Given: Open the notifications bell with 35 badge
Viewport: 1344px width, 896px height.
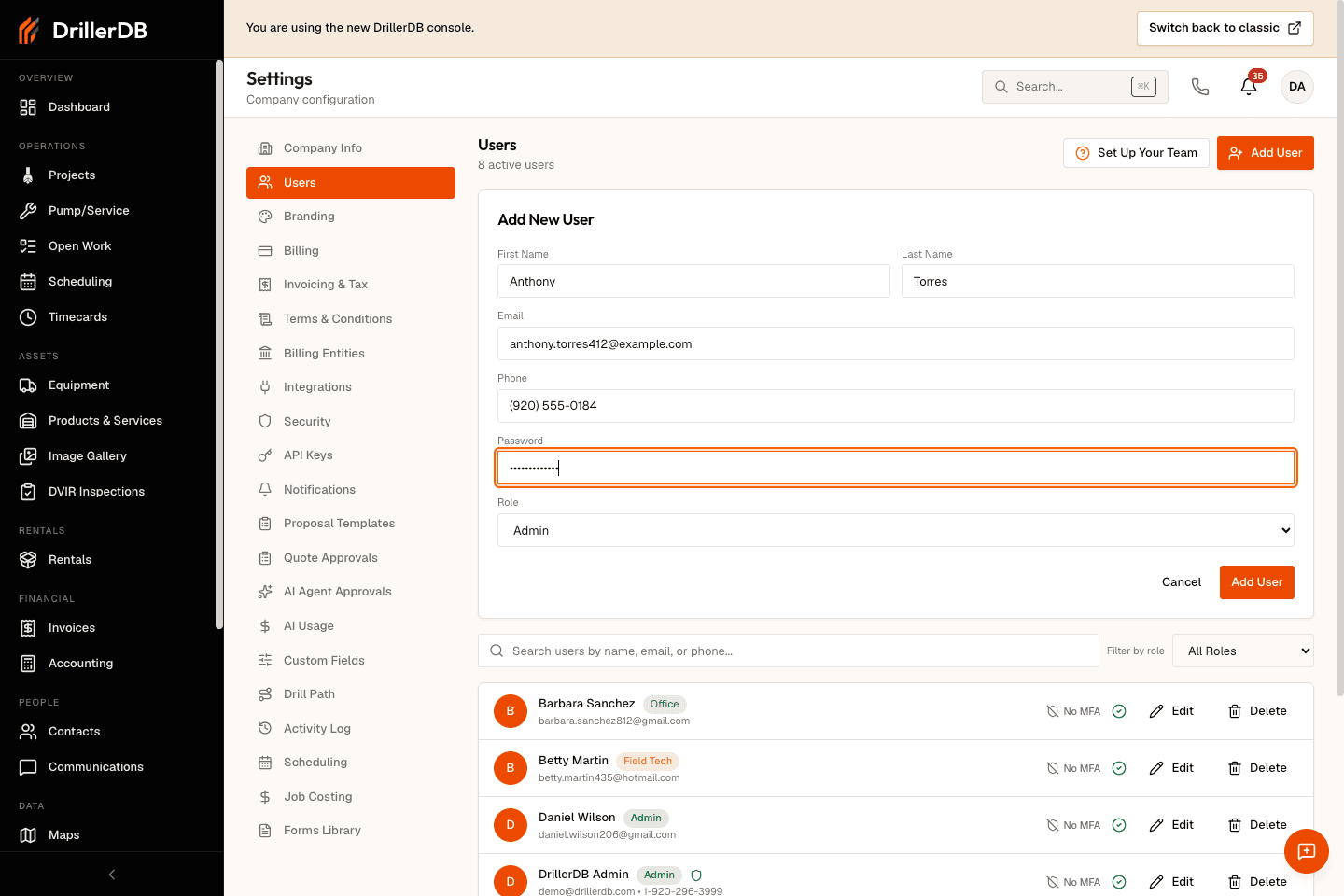Looking at the screenshot, I should click(x=1249, y=87).
